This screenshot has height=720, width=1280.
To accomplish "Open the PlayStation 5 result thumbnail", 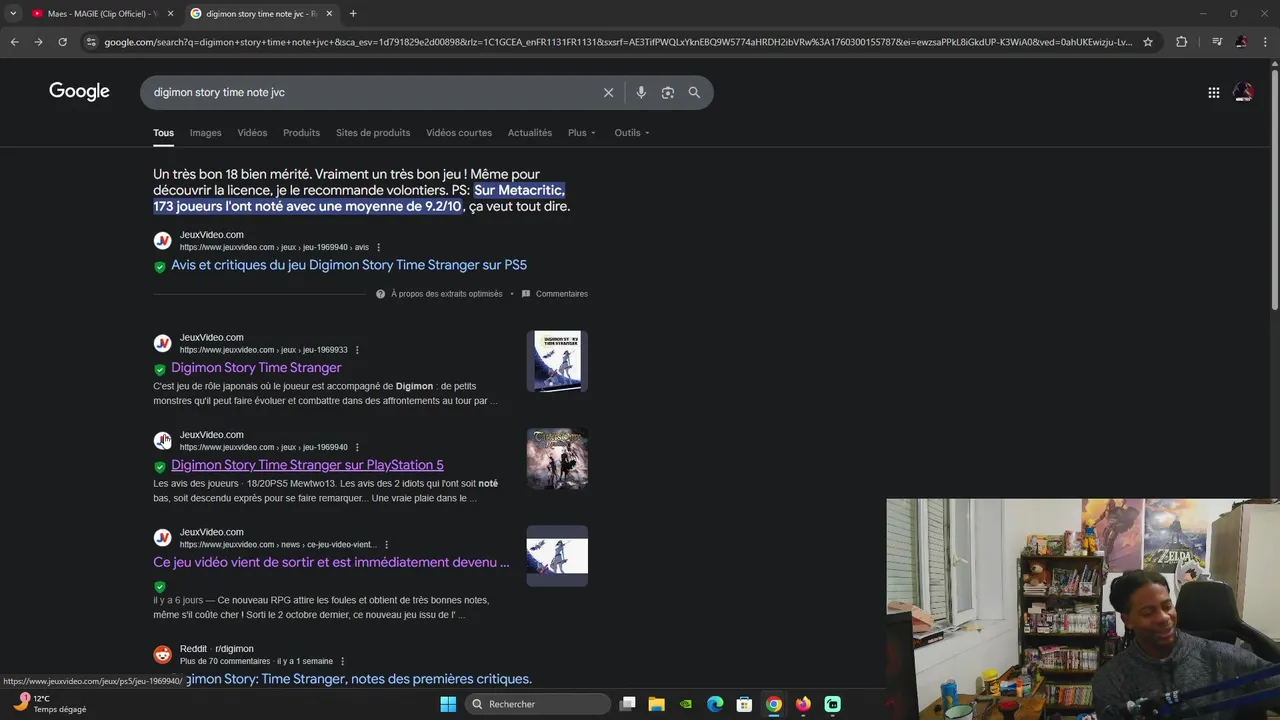I will tap(557, 459).
